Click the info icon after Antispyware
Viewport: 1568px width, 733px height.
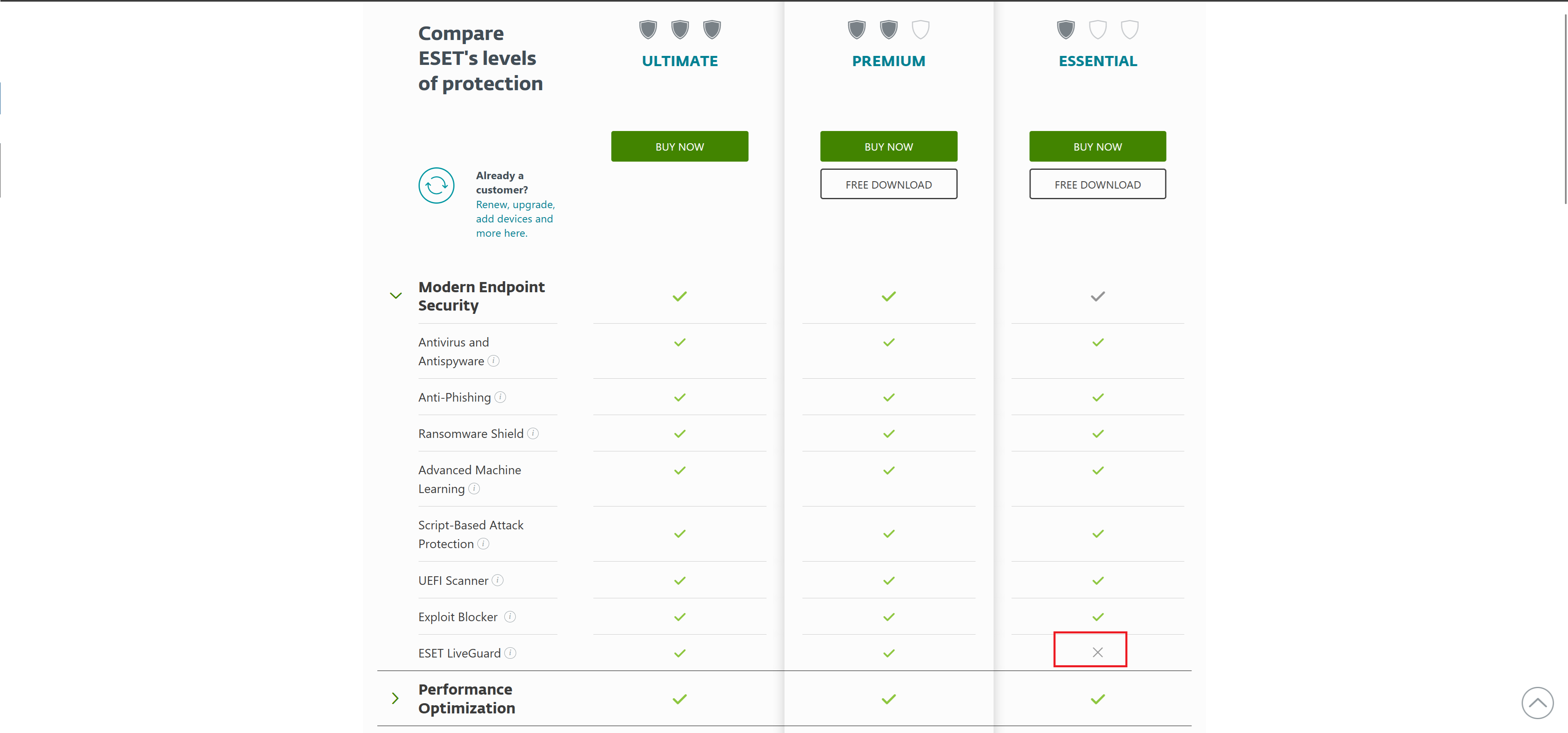(494, 361)
